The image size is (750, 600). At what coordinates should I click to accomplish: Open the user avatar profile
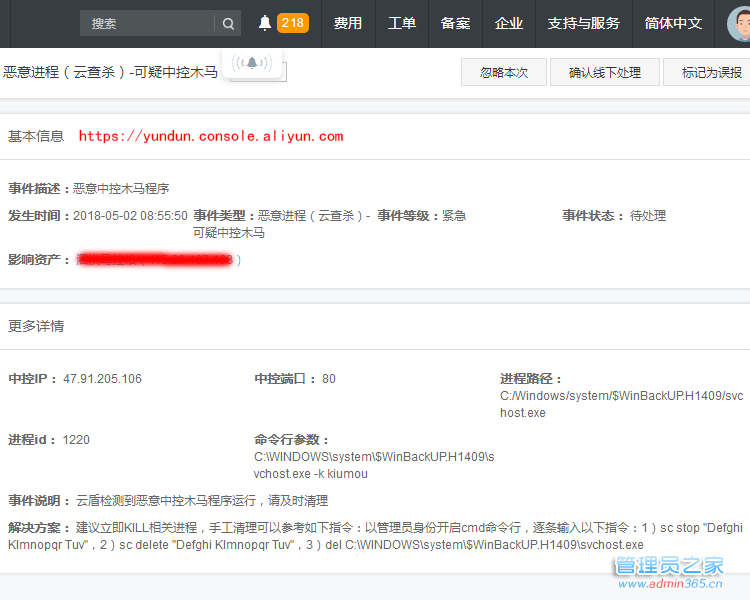pyautogui.click(x=739, y=23)
